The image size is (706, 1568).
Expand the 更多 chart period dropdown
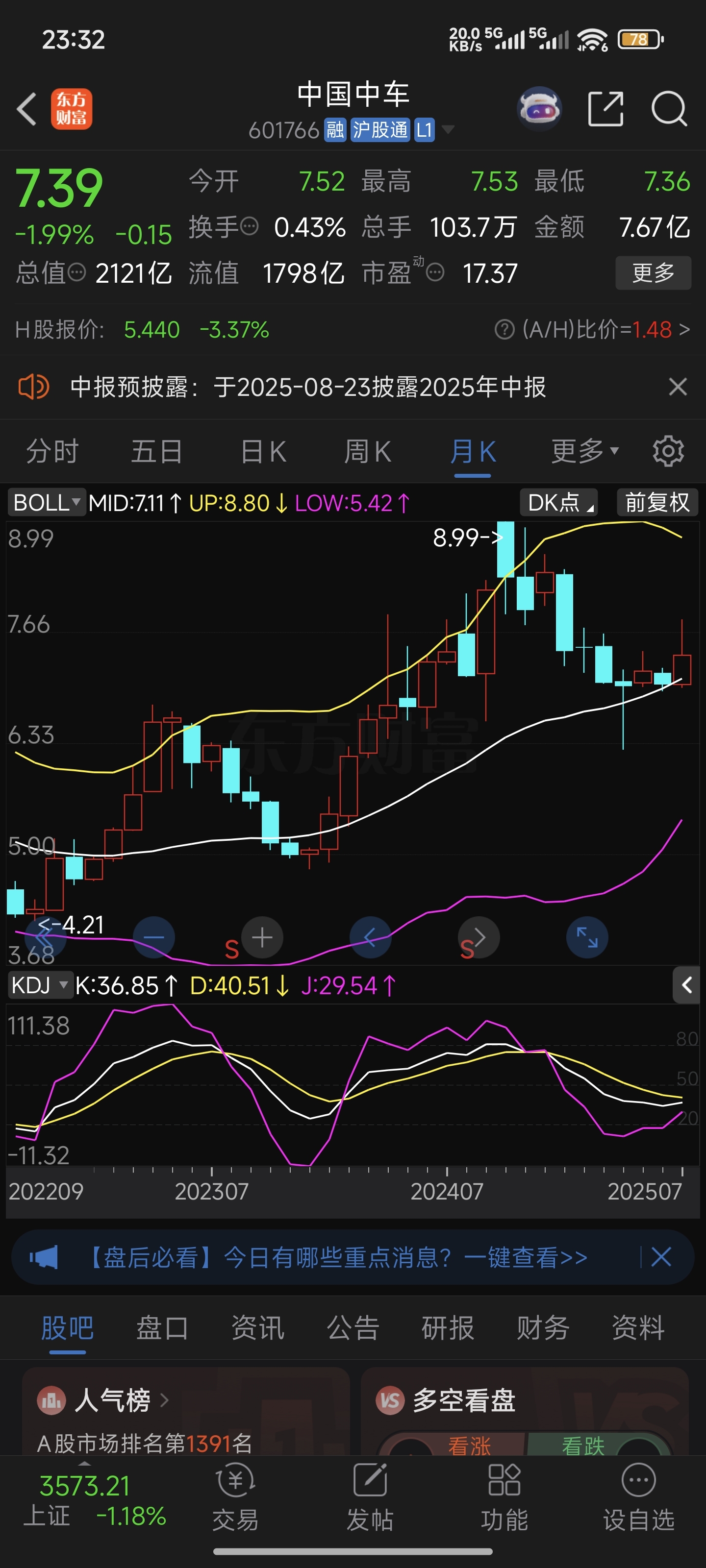(585, 452)
